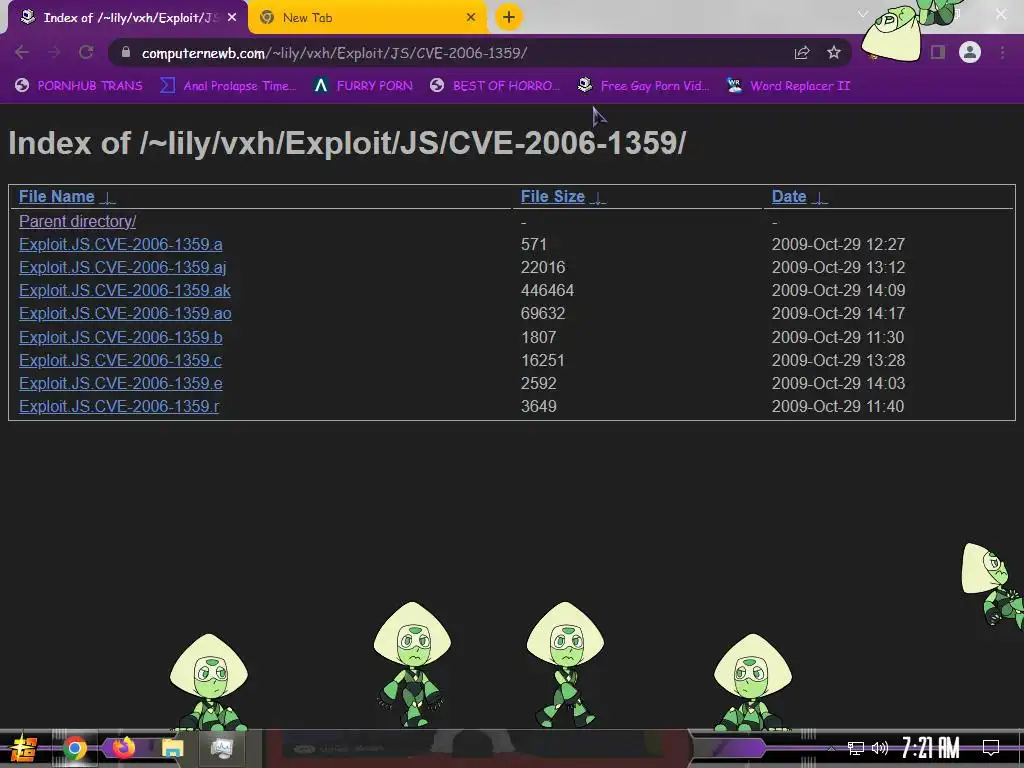Open the share page icon in address bar
1024x768 pixels.
click(802, 53)
